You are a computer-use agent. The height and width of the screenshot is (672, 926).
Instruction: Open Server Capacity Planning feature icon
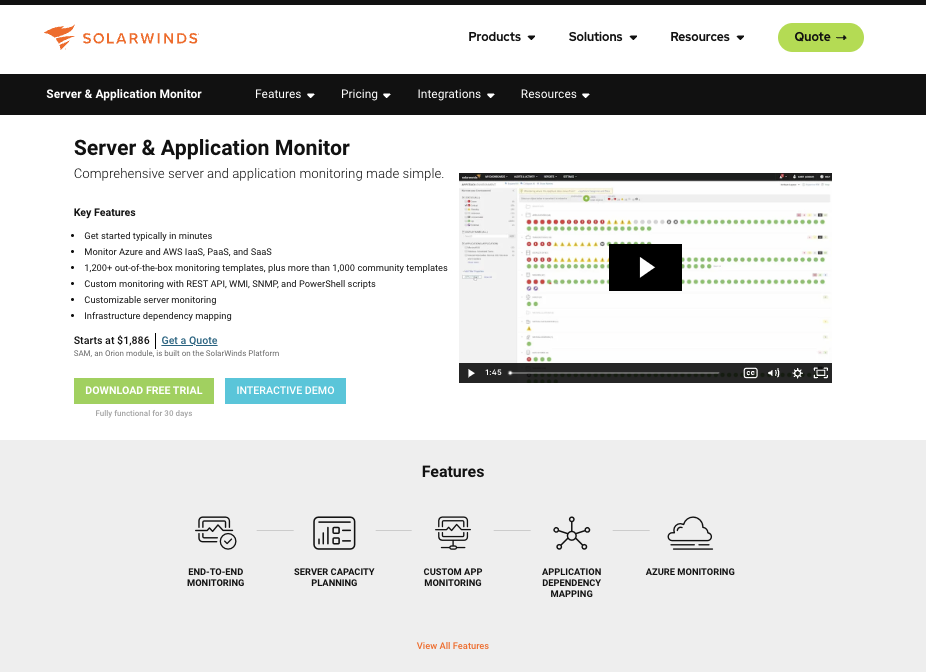(334, 533)
